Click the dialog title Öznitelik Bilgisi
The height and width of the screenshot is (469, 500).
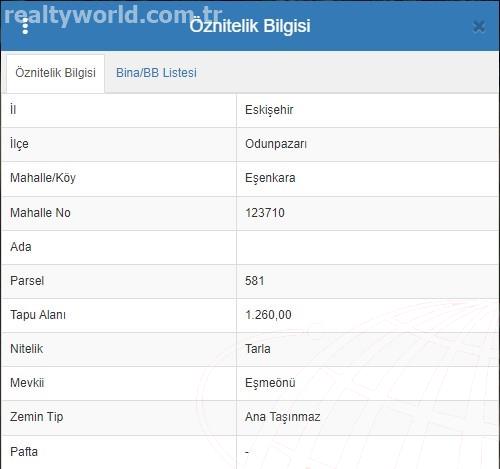tap(250, 26)
